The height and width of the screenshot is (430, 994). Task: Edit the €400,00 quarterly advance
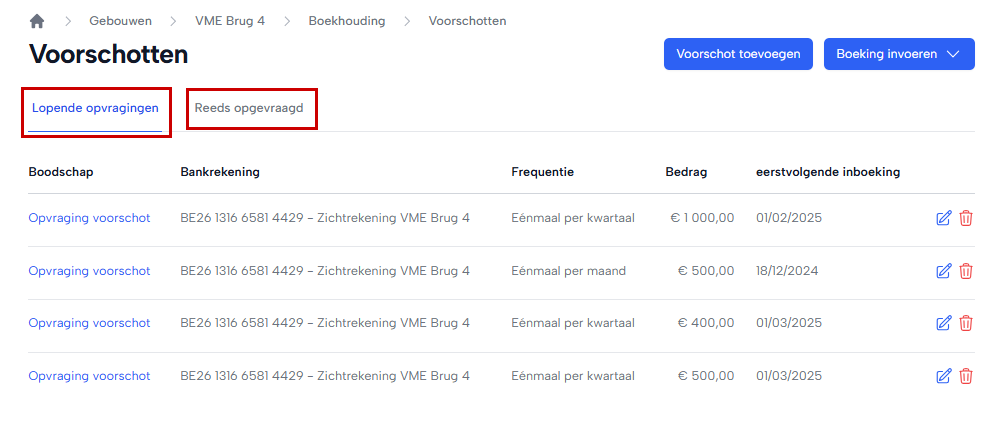[x=943, y=323]
